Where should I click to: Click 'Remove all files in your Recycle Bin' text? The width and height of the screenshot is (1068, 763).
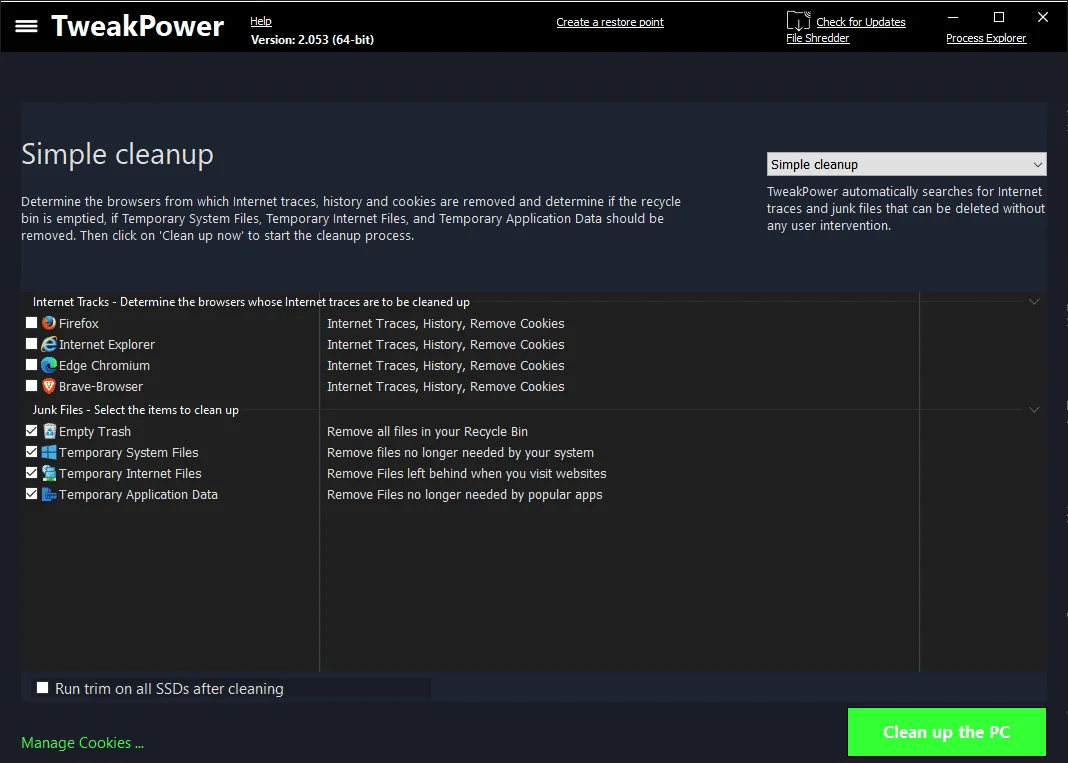point(427,432)
